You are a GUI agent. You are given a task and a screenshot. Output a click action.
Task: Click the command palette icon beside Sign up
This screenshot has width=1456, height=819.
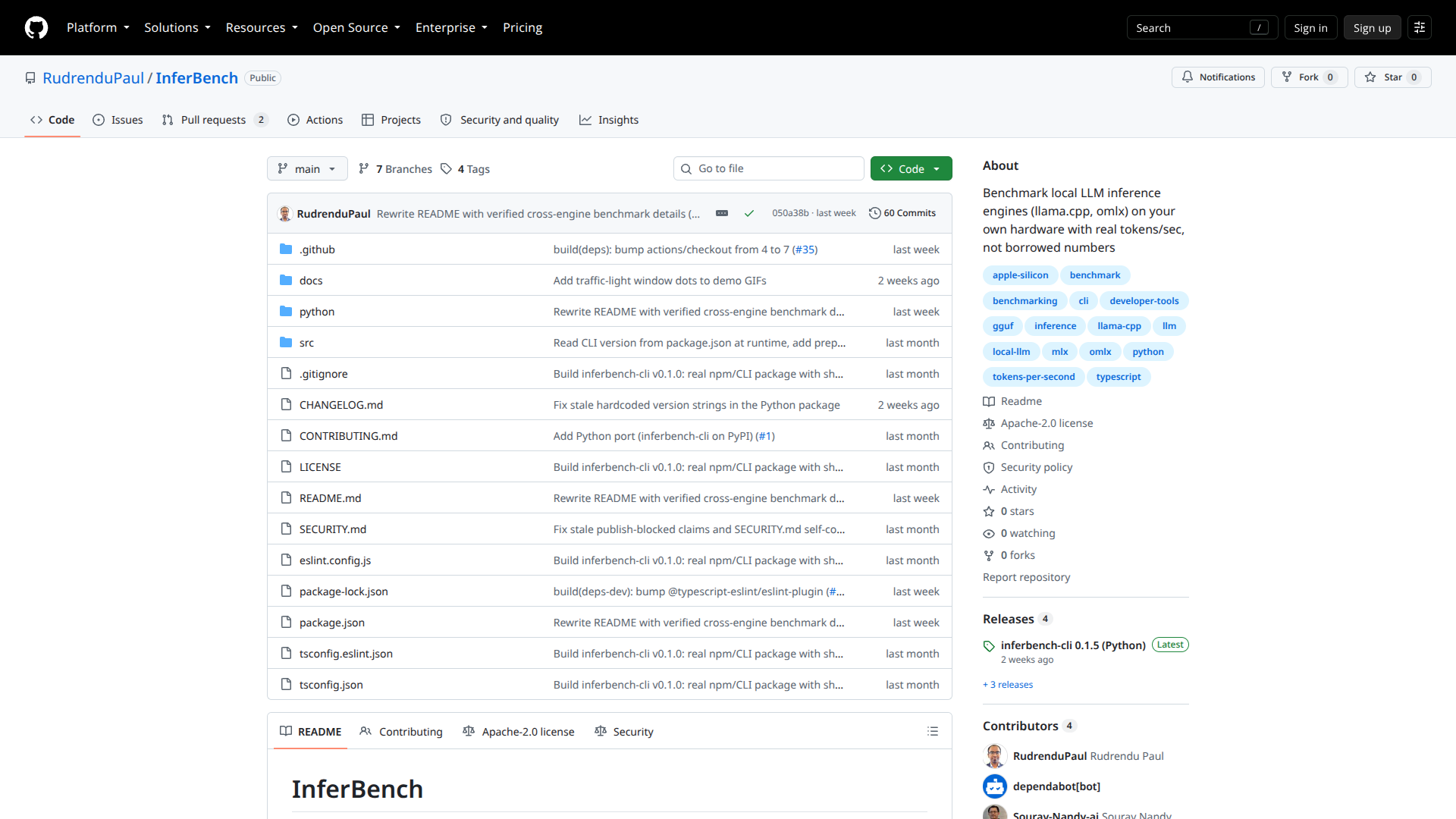1419,27
